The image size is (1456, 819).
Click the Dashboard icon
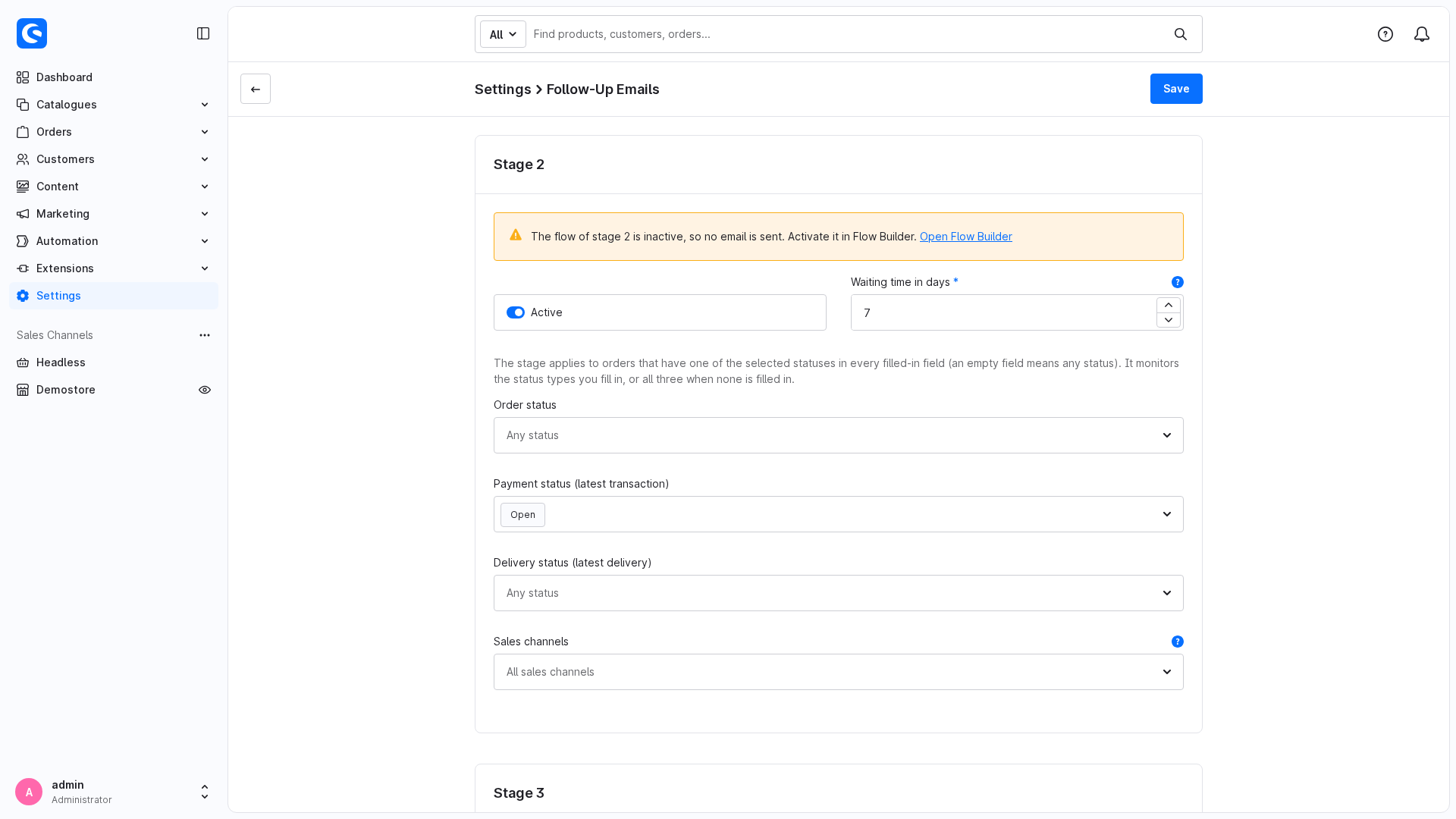pos(23,77)
